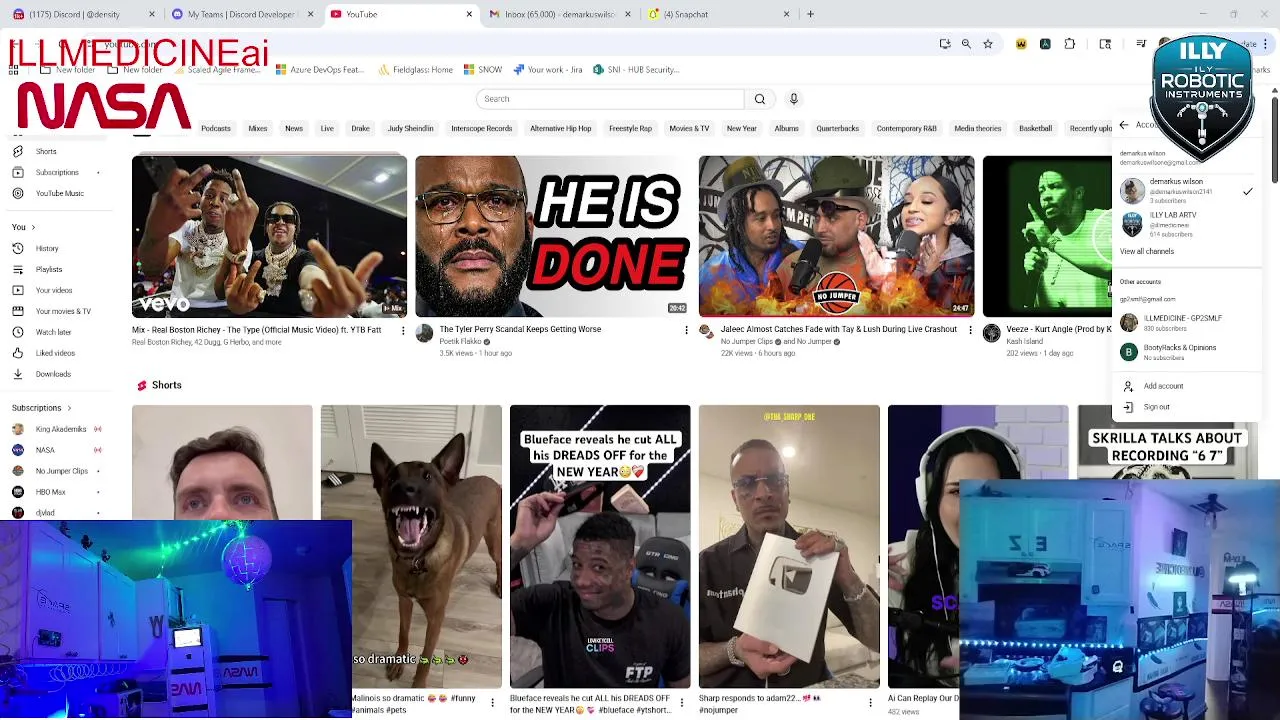Image resolution: width=1280 pixels, height=720 pixels.
Task: Switch to the Gmail Inbox tab
Action: click(x=560, y=14)
